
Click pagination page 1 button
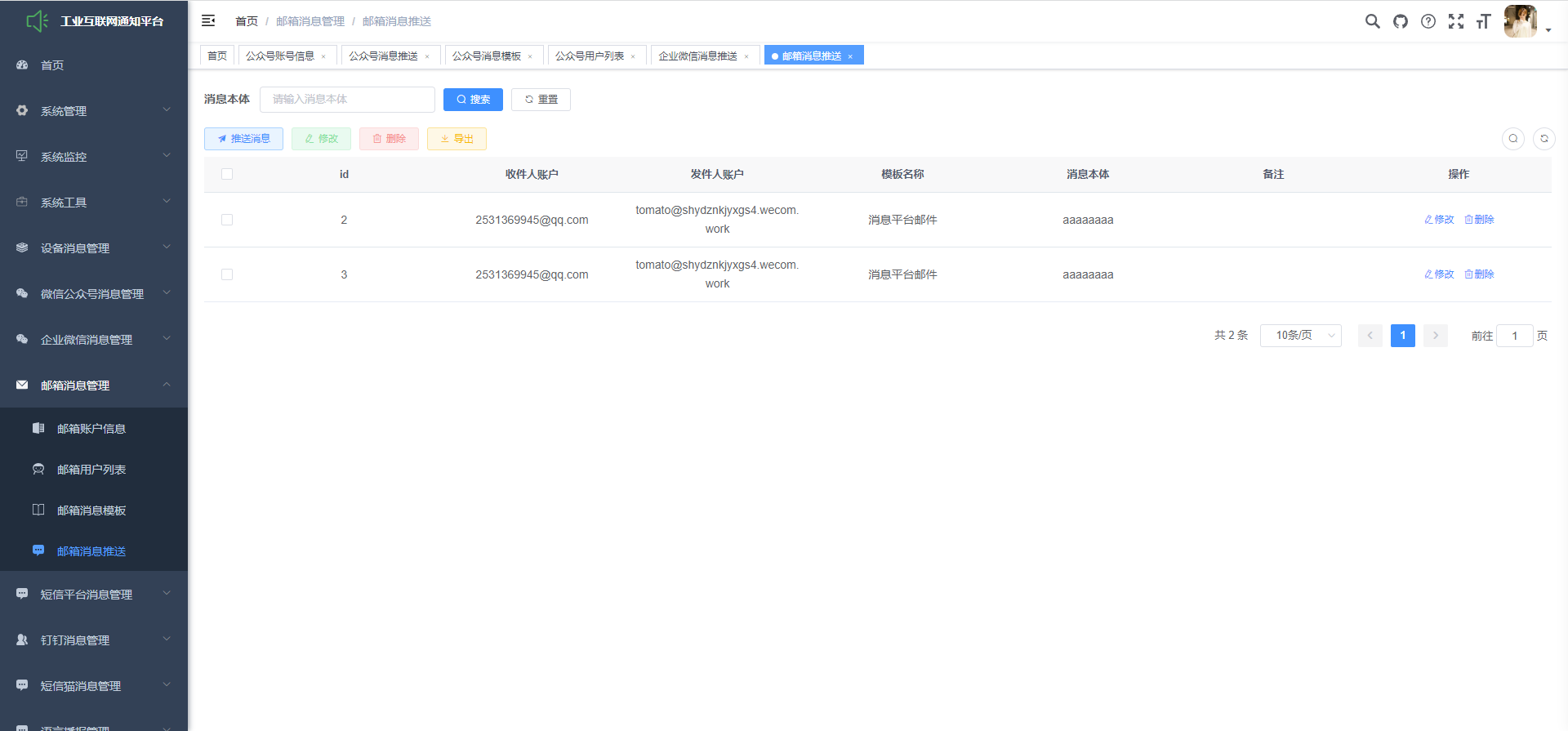point(1403,336)
